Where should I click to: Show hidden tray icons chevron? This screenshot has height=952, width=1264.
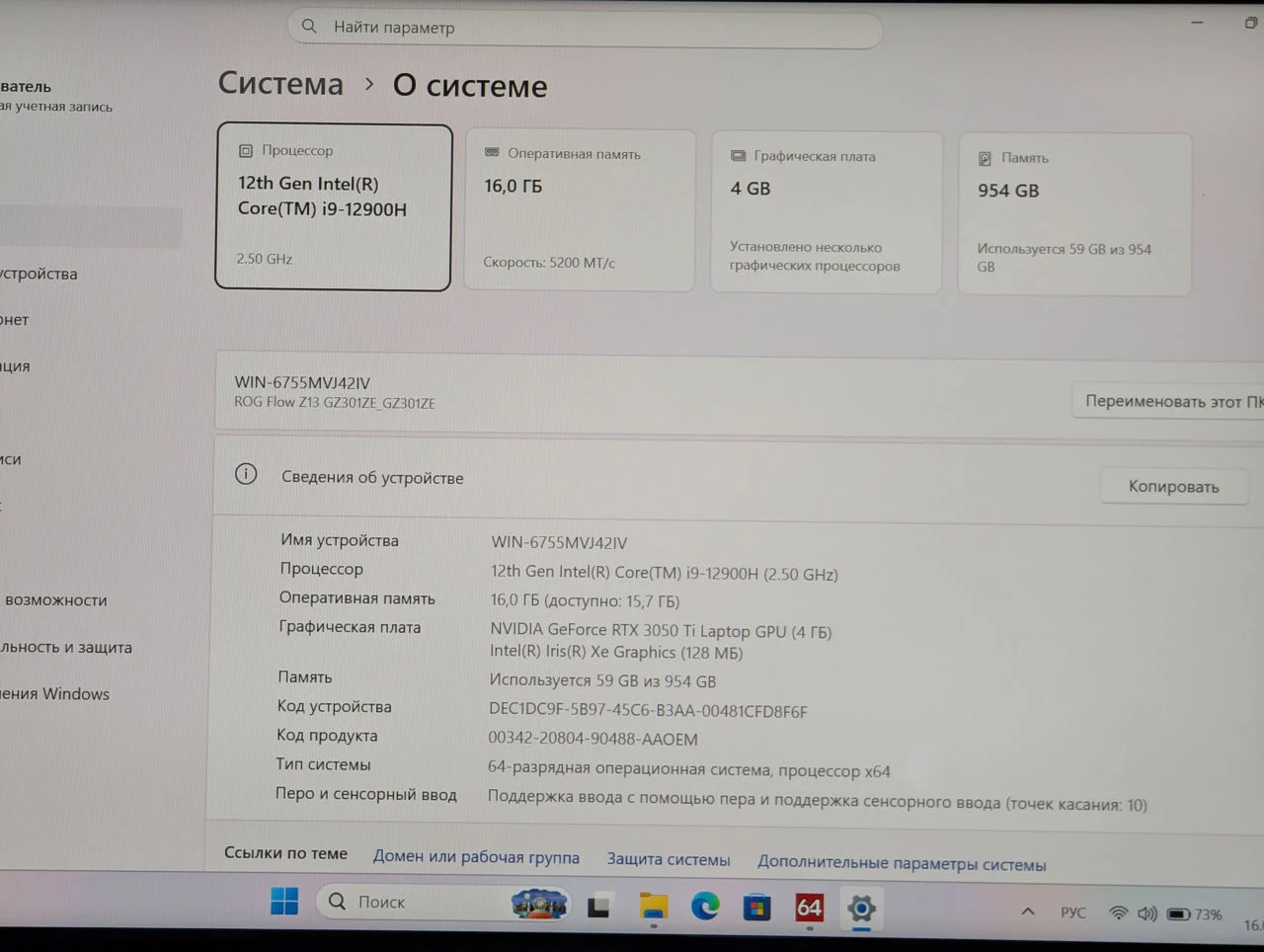[x=1028, y=912]
